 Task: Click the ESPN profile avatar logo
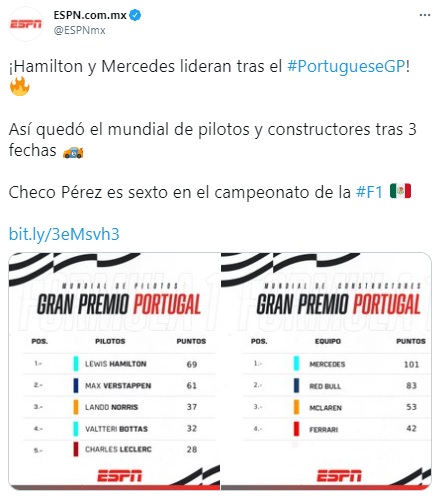26,24
